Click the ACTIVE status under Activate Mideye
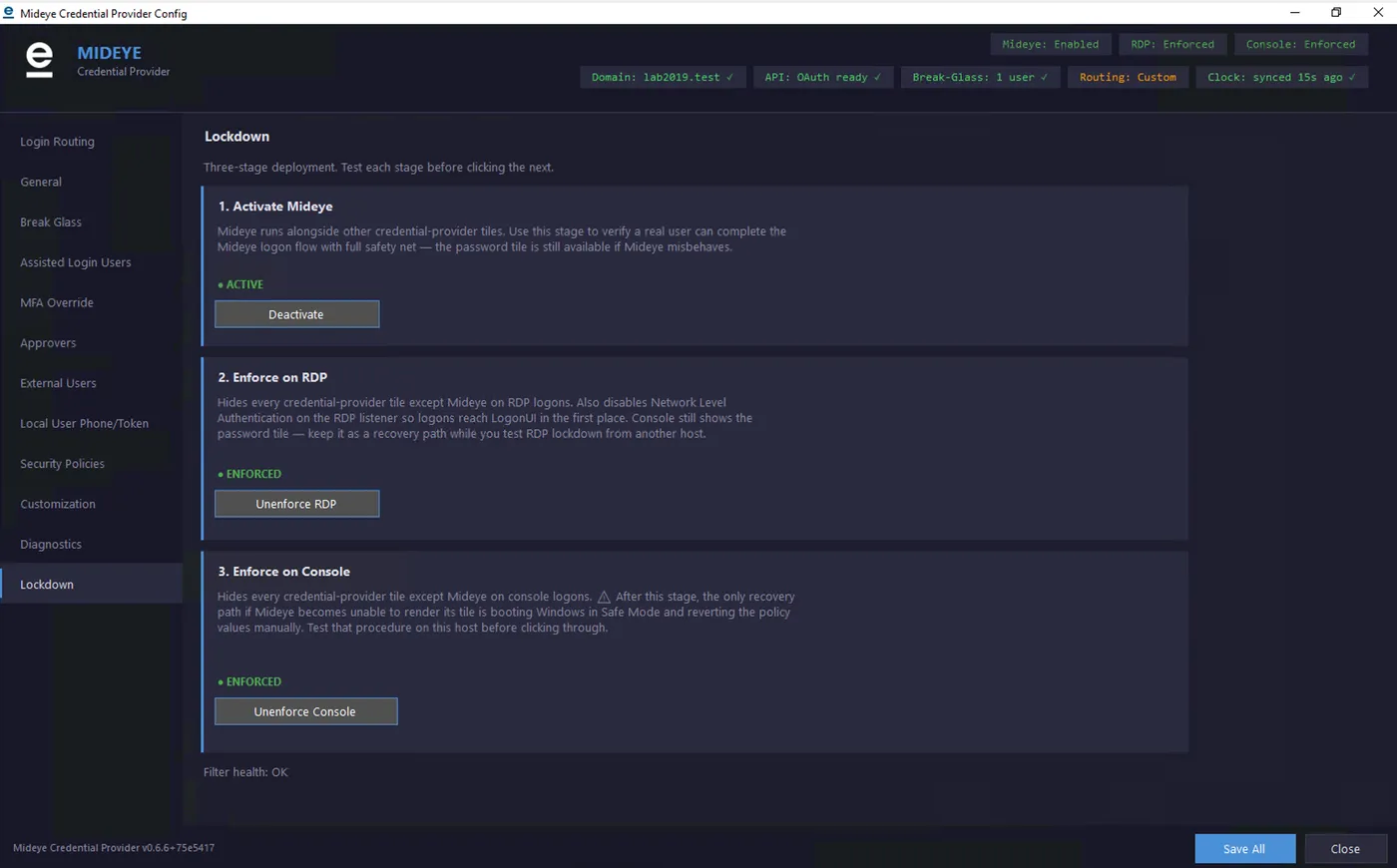Viewport: 1397px width, 868px height. [x=240, y=284]
